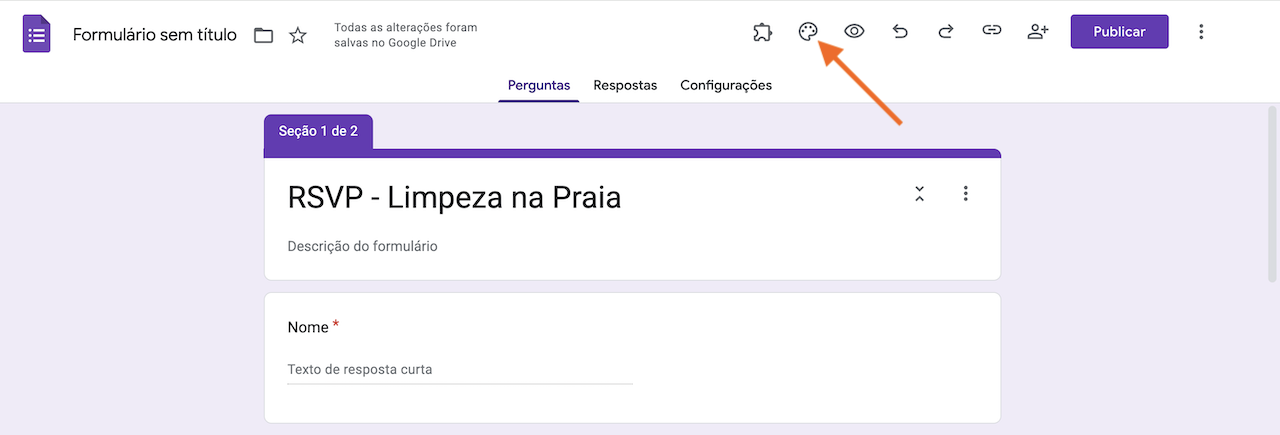This screenshot has height=435, width=1280.
Task: Open section options three-dot menu
Action: pos(965,194)
